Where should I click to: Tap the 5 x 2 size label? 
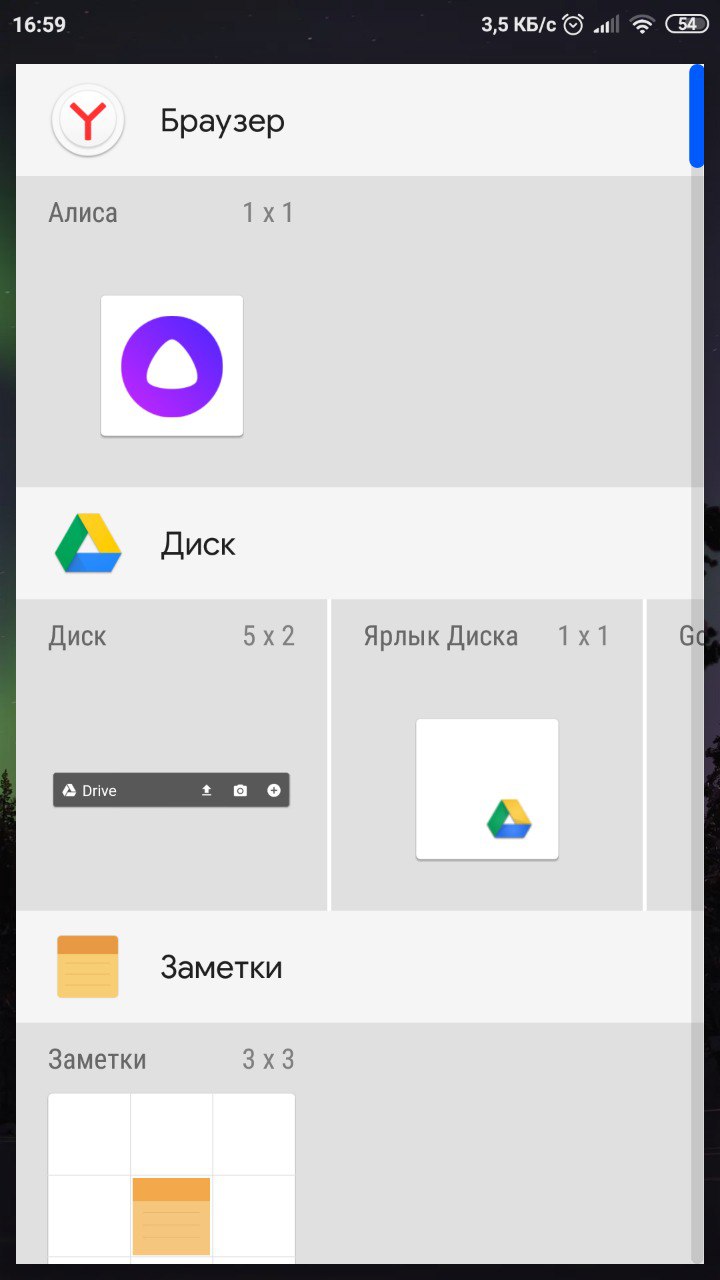pos(268,637)
